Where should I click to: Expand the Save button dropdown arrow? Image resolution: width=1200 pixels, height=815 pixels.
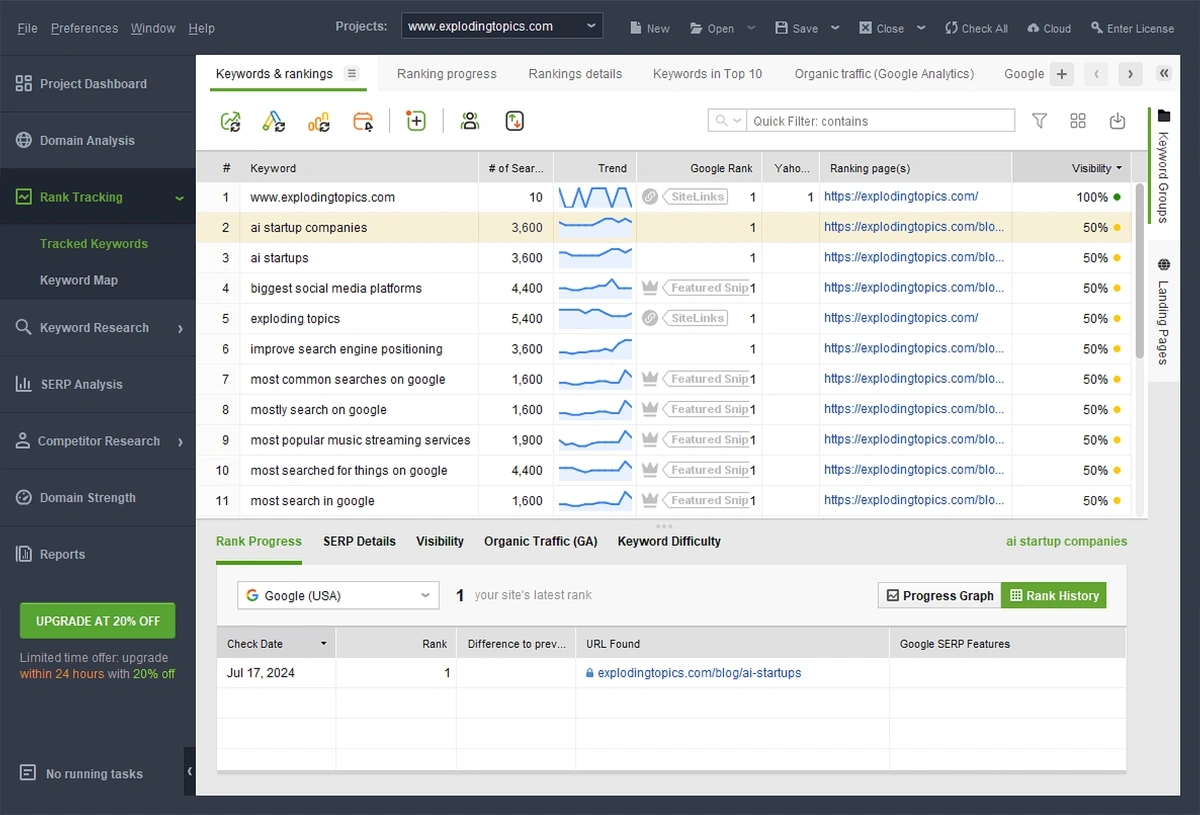point(836,28)
